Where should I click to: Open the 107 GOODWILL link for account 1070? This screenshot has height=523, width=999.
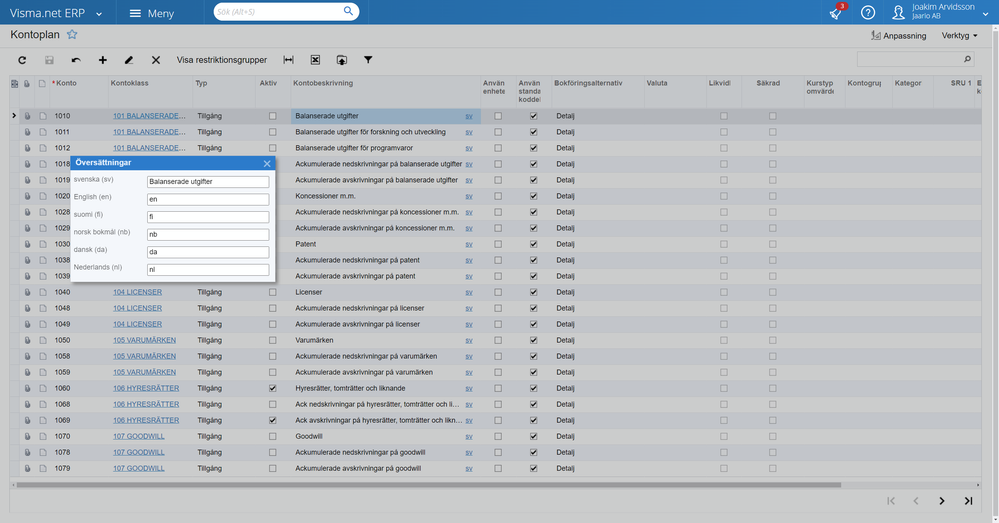pos(138,436)
